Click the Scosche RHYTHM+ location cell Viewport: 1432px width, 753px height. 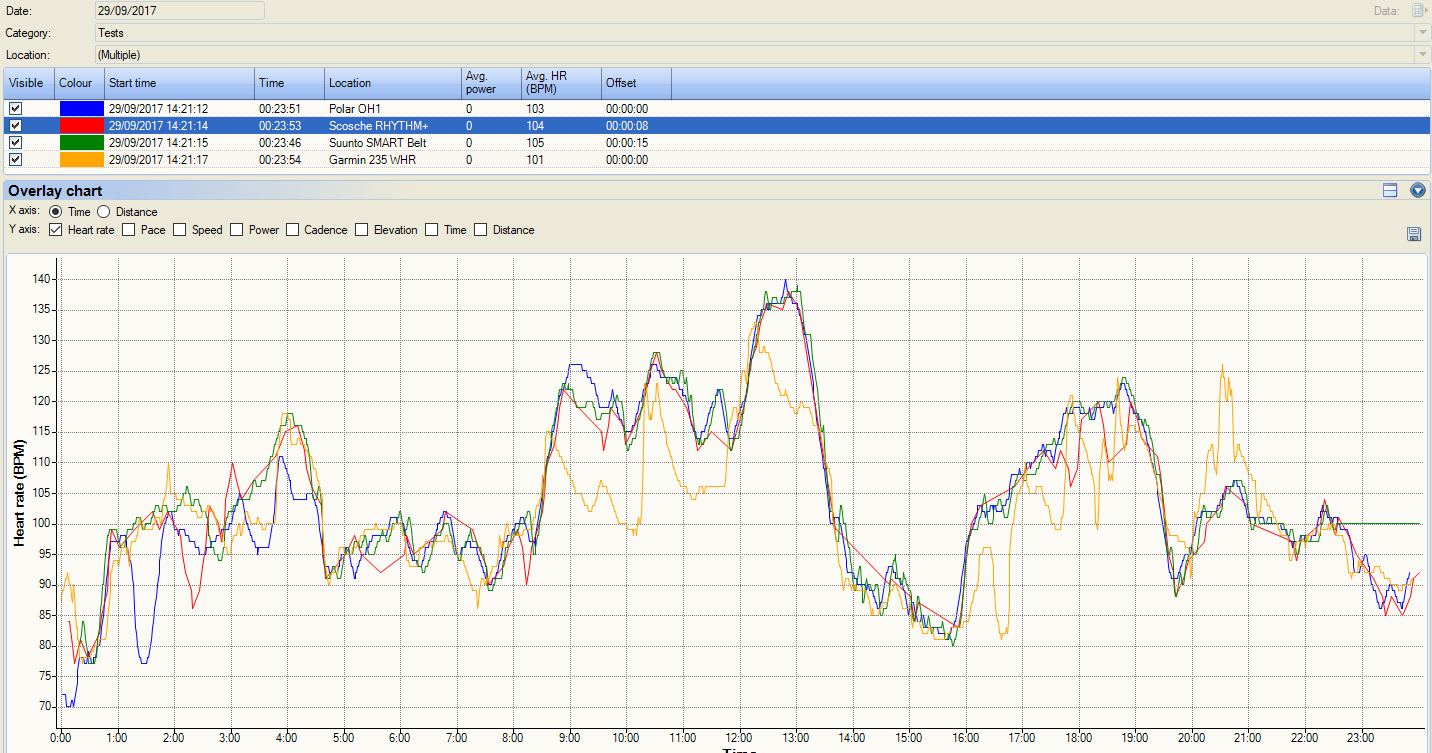(x=378, y=125)
